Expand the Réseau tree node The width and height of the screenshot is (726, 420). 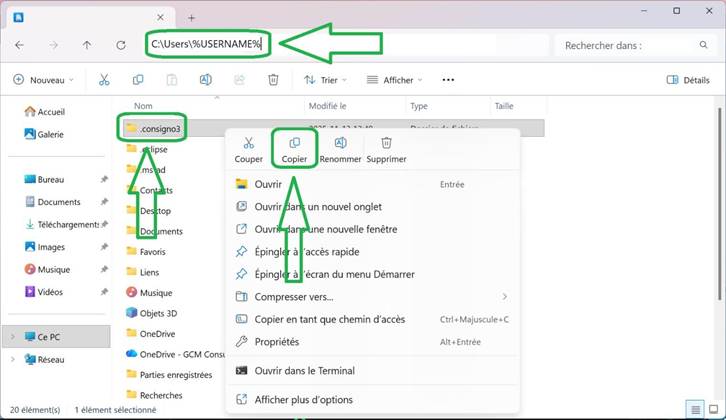tap(13, 359)
